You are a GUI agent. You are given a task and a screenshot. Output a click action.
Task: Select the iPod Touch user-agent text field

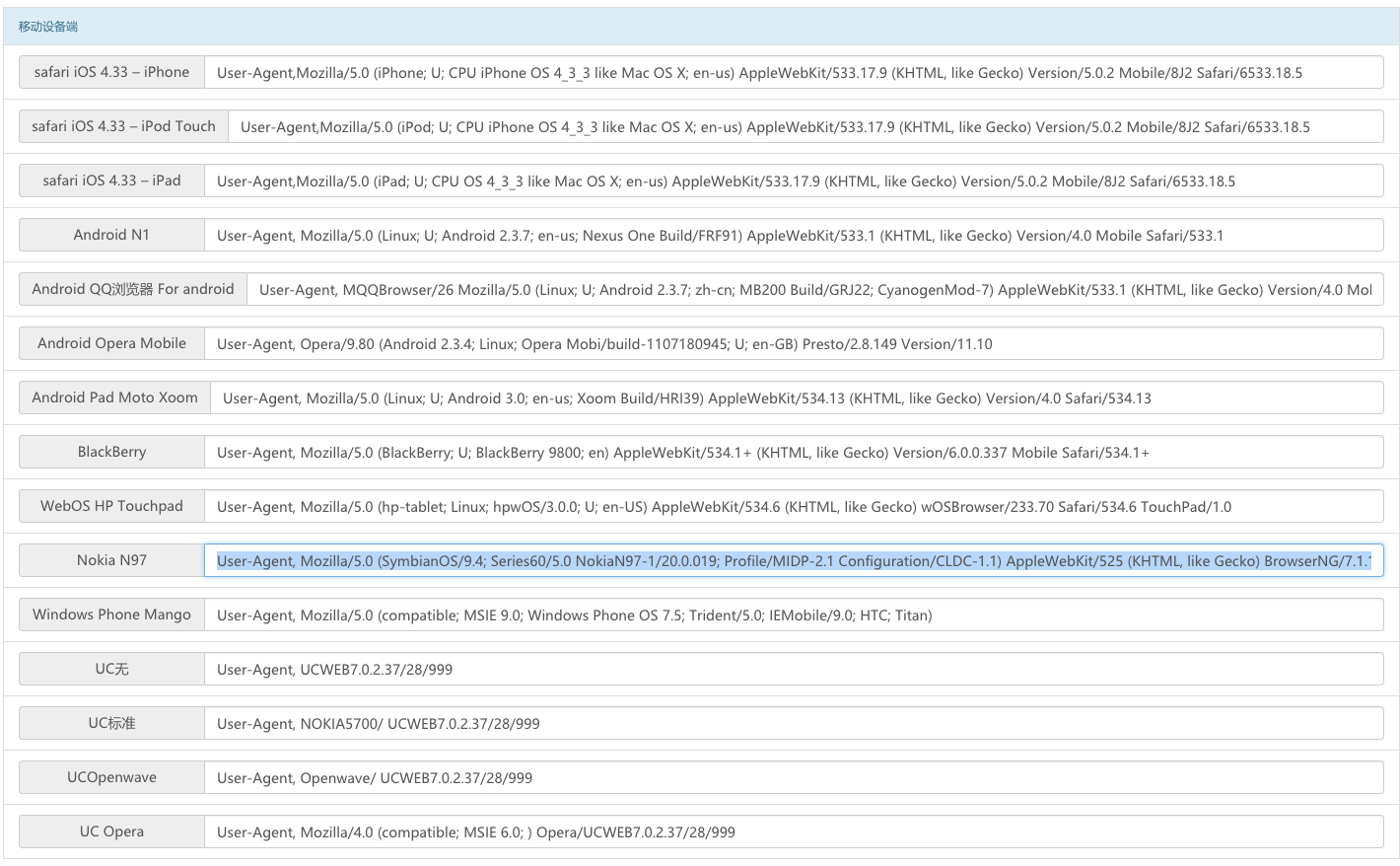click(x=805, y=126)
